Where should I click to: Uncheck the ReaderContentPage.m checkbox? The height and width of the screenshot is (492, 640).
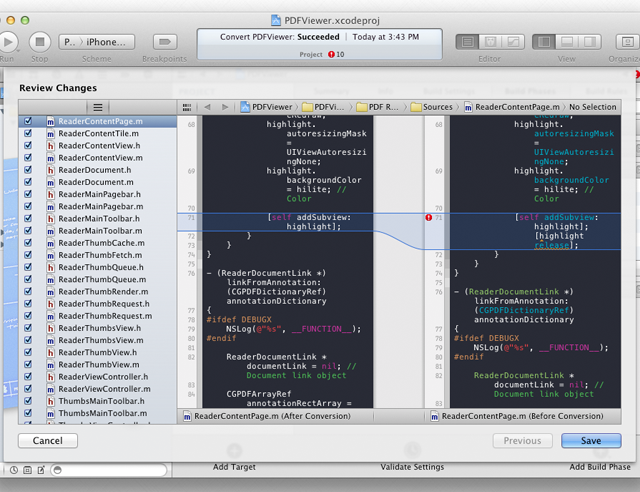[28, 121]
